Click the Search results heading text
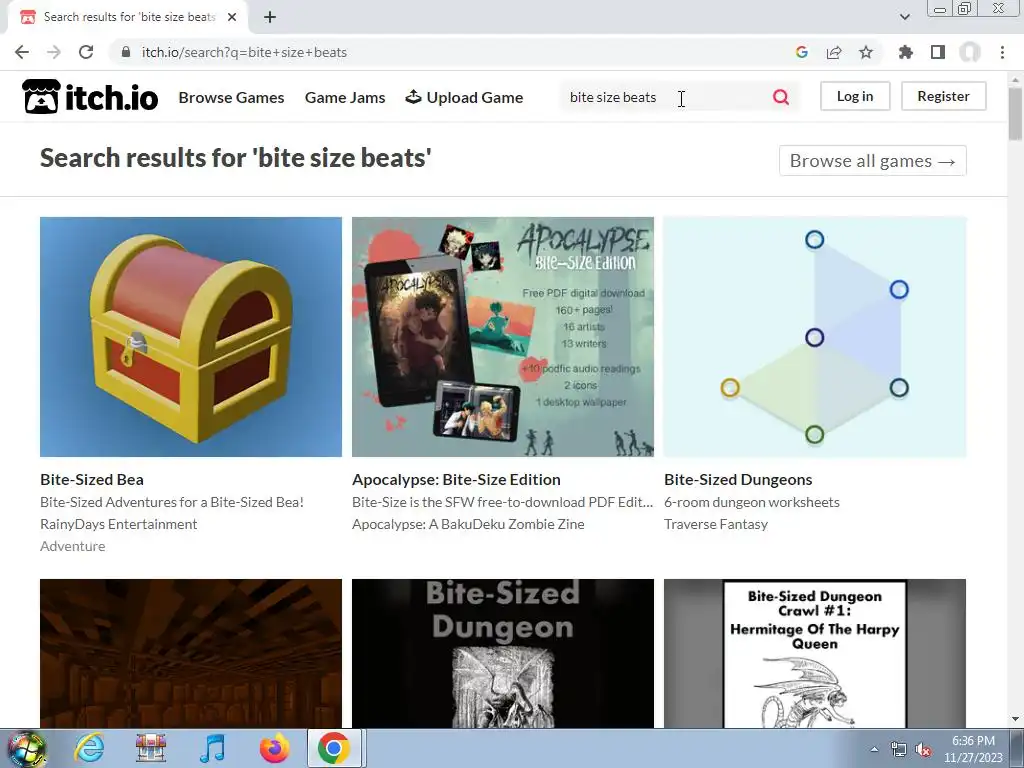Image resolution: width=1024 pixels, height=768 pixels. [236, 157]
